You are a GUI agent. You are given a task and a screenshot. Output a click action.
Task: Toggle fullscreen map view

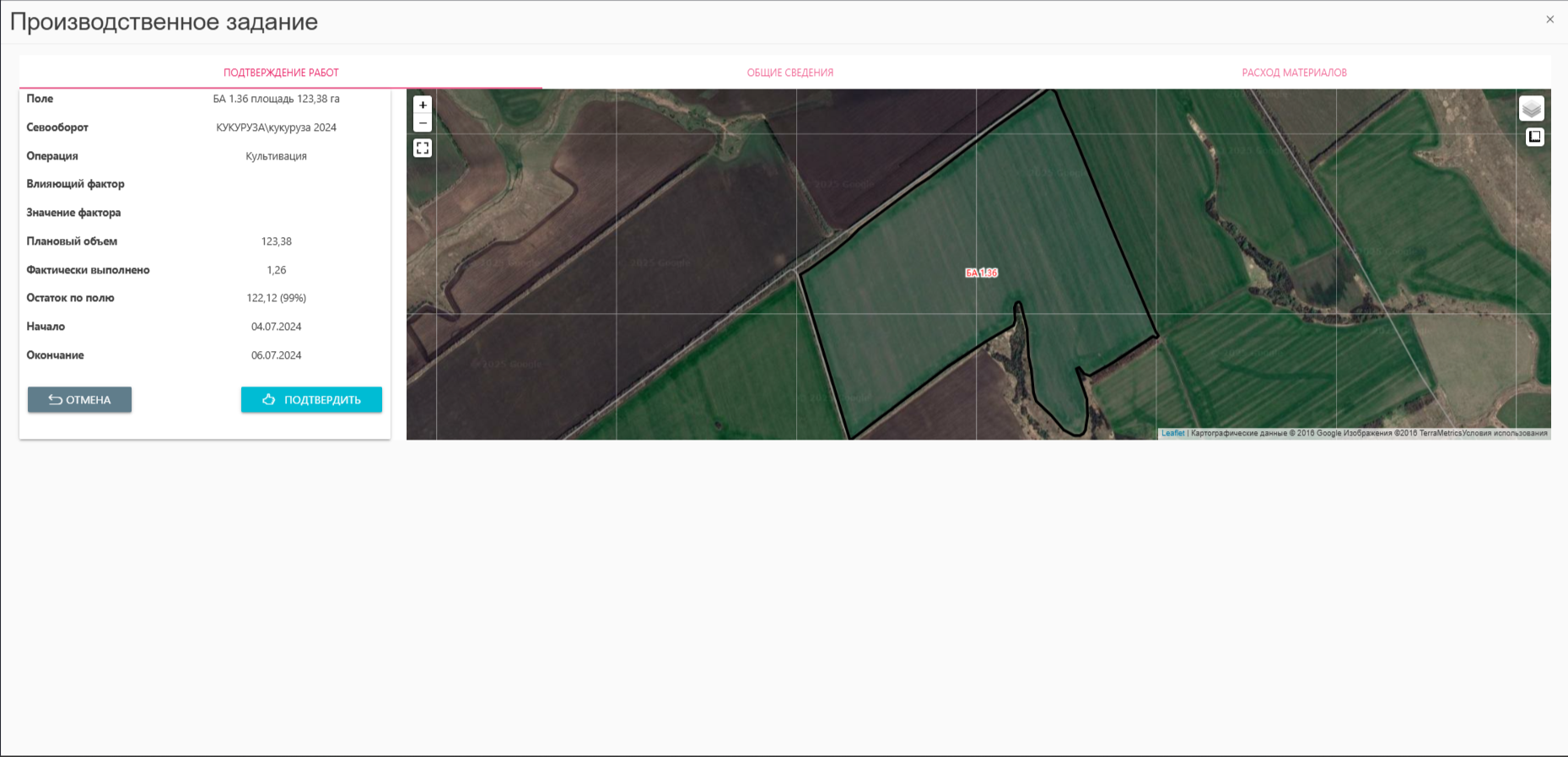(x=423, y=149)
